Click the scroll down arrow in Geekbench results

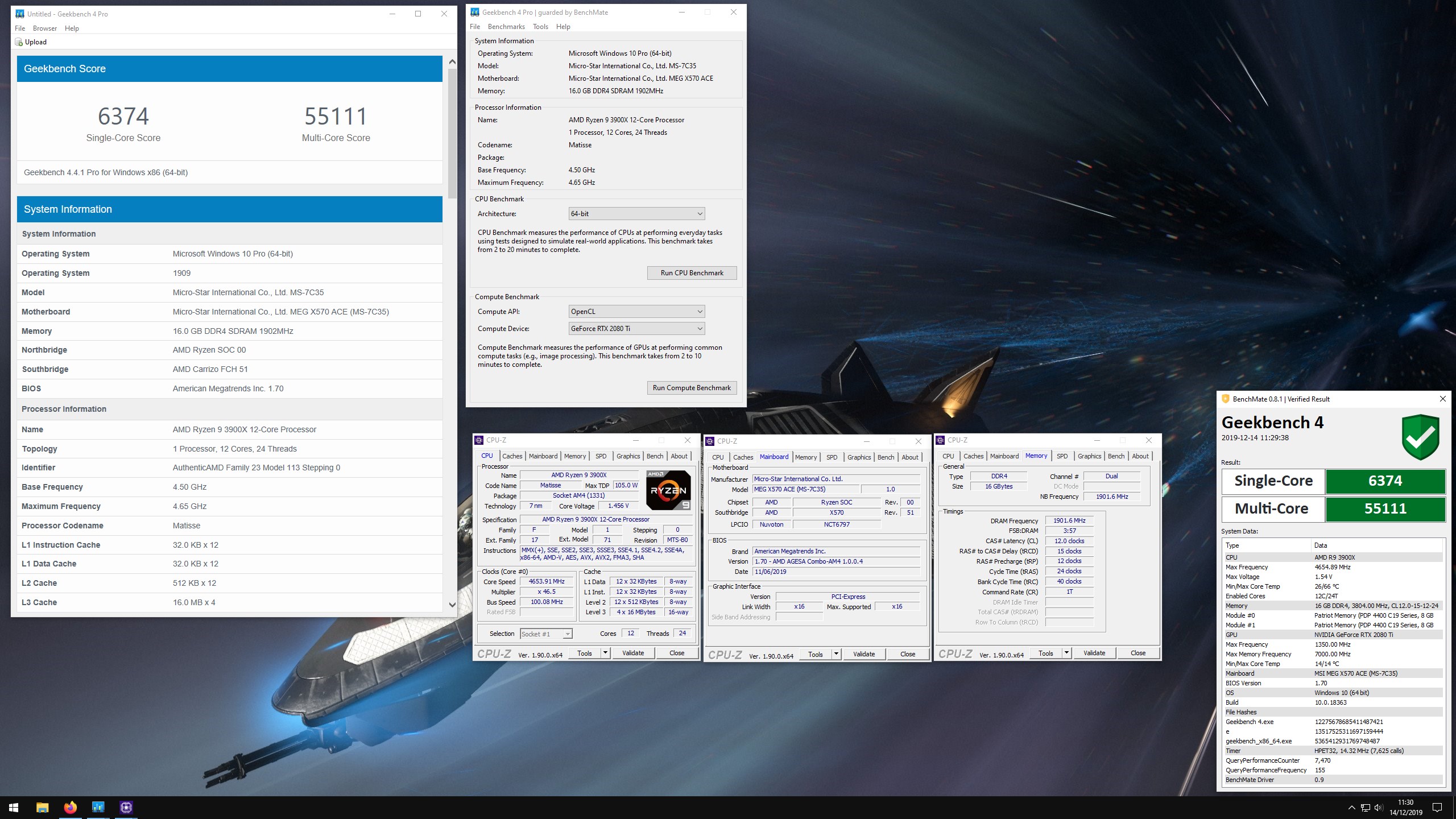pyautogui.click(x=452, y=605)
